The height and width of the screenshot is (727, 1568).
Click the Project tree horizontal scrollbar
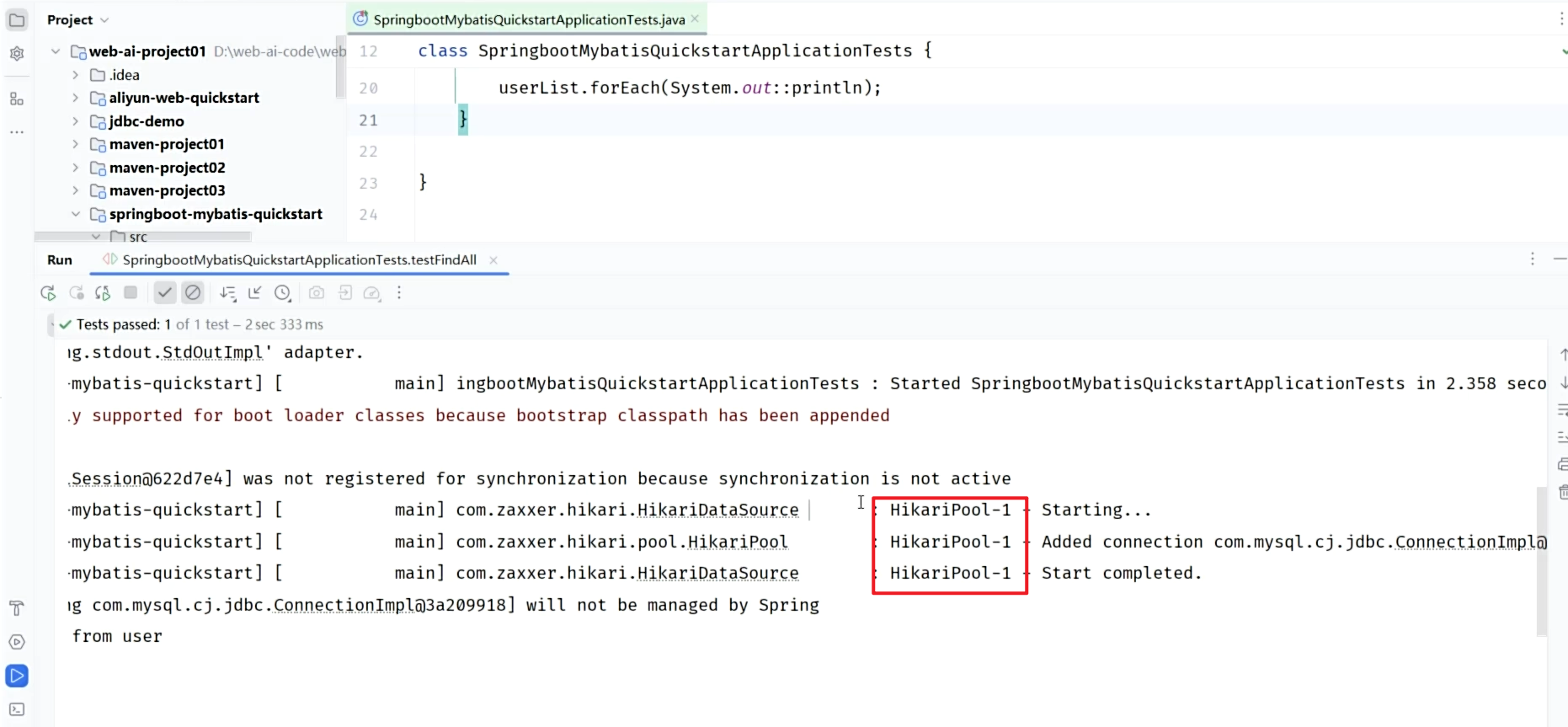coord(142,237)
